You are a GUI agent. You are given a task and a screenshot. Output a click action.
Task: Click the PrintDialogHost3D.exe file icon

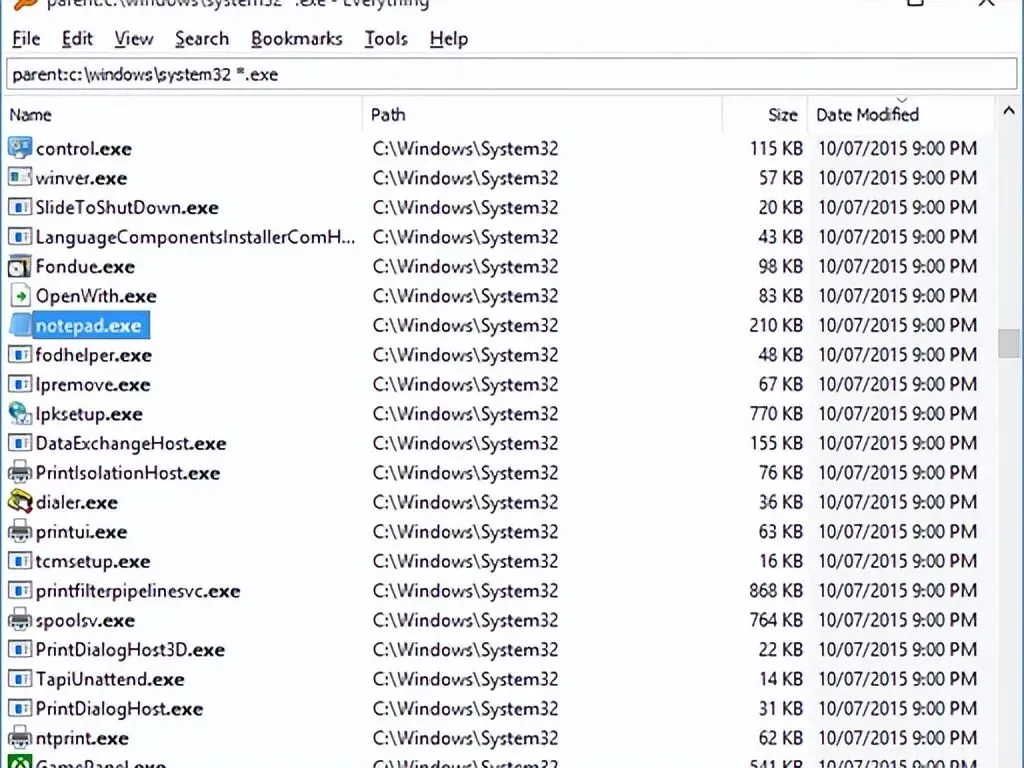coord(20,650)
